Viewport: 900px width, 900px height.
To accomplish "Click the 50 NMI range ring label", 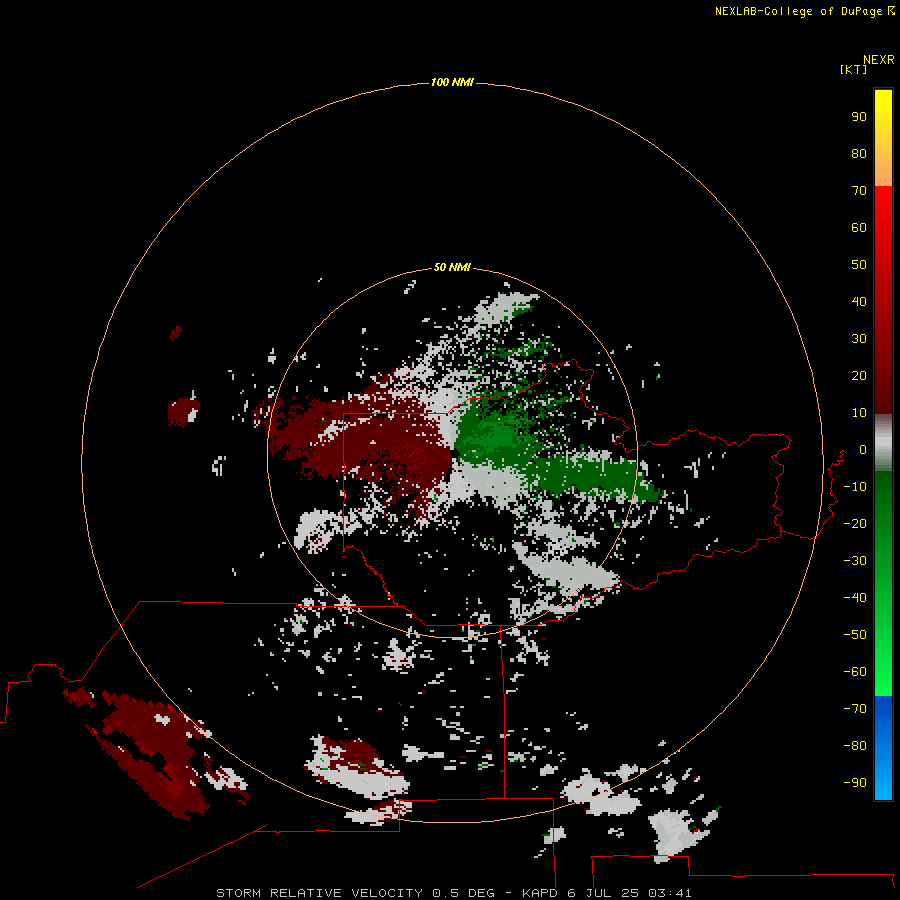I will coord(452,267).
